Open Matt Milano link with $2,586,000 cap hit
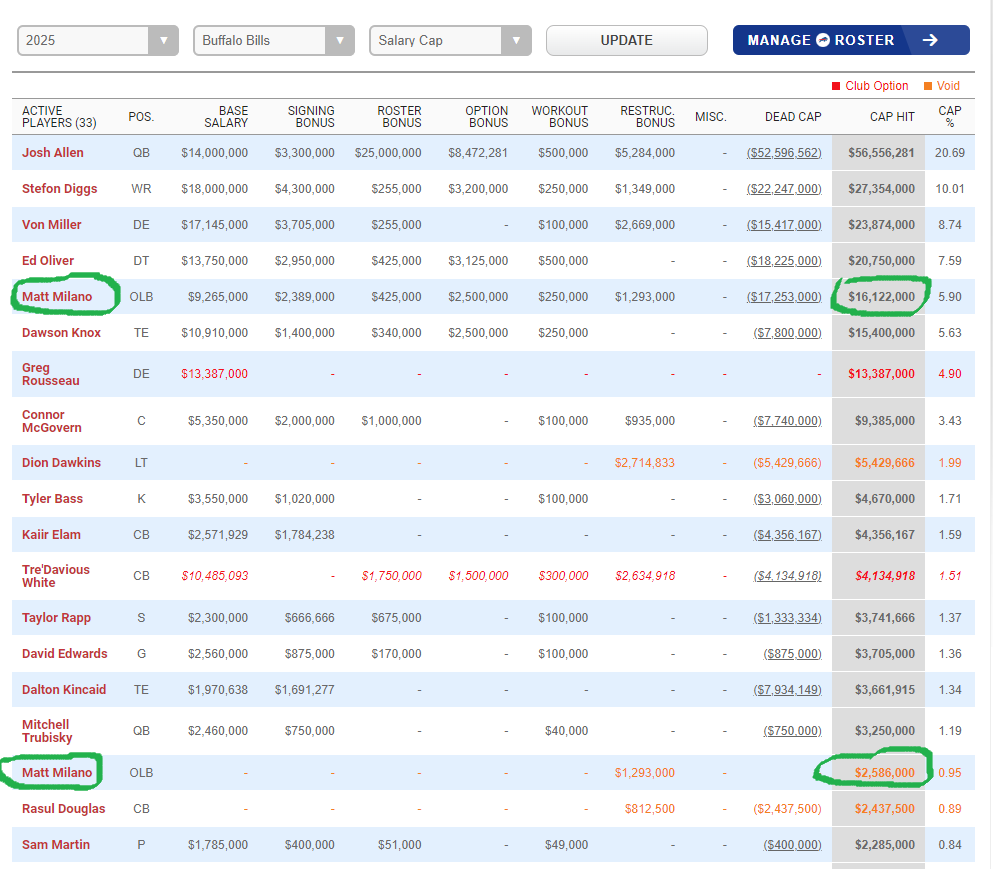993x869 pixels. tap(57, 773)
